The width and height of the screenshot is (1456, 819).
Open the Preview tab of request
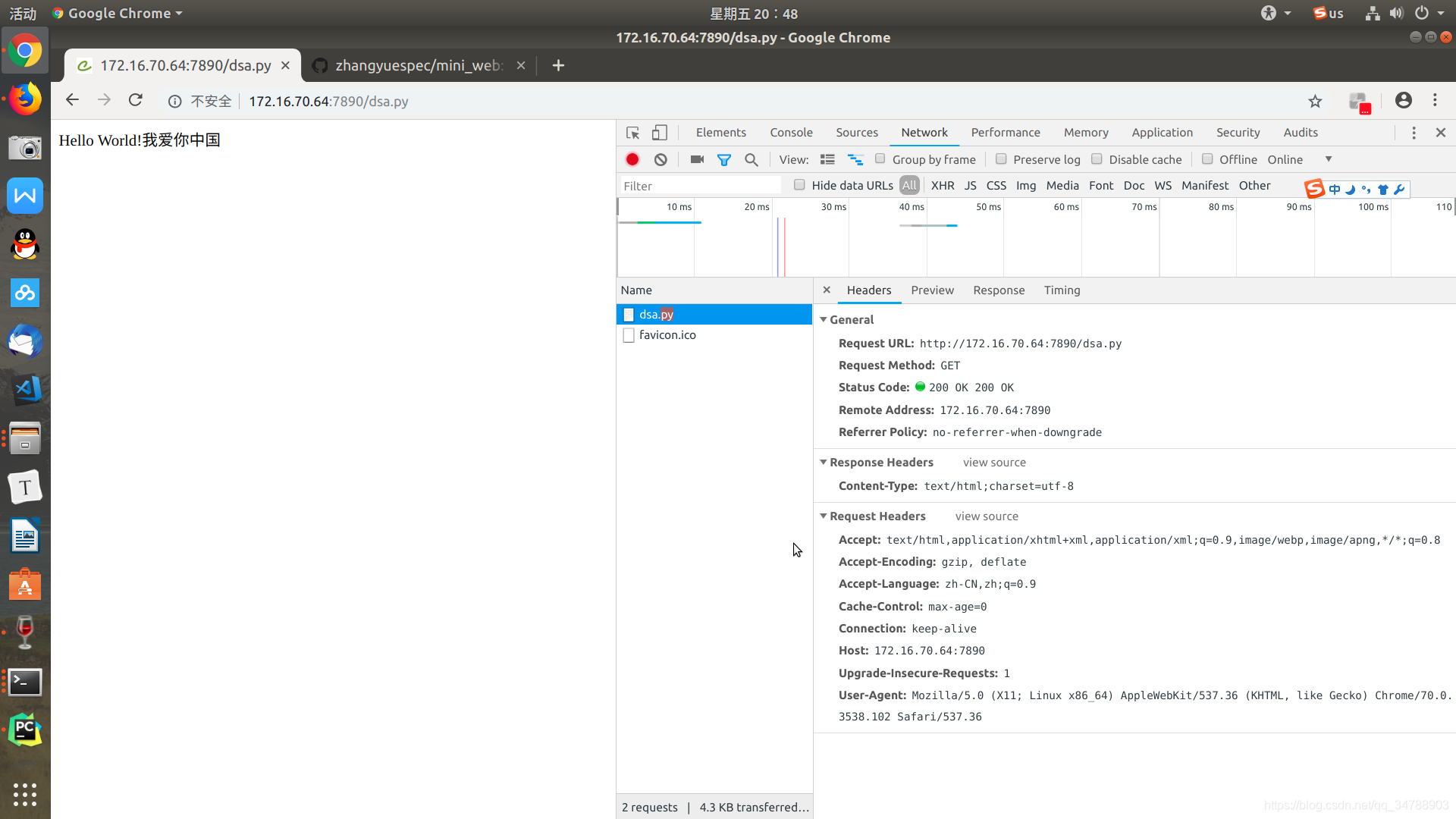(932, 290)
